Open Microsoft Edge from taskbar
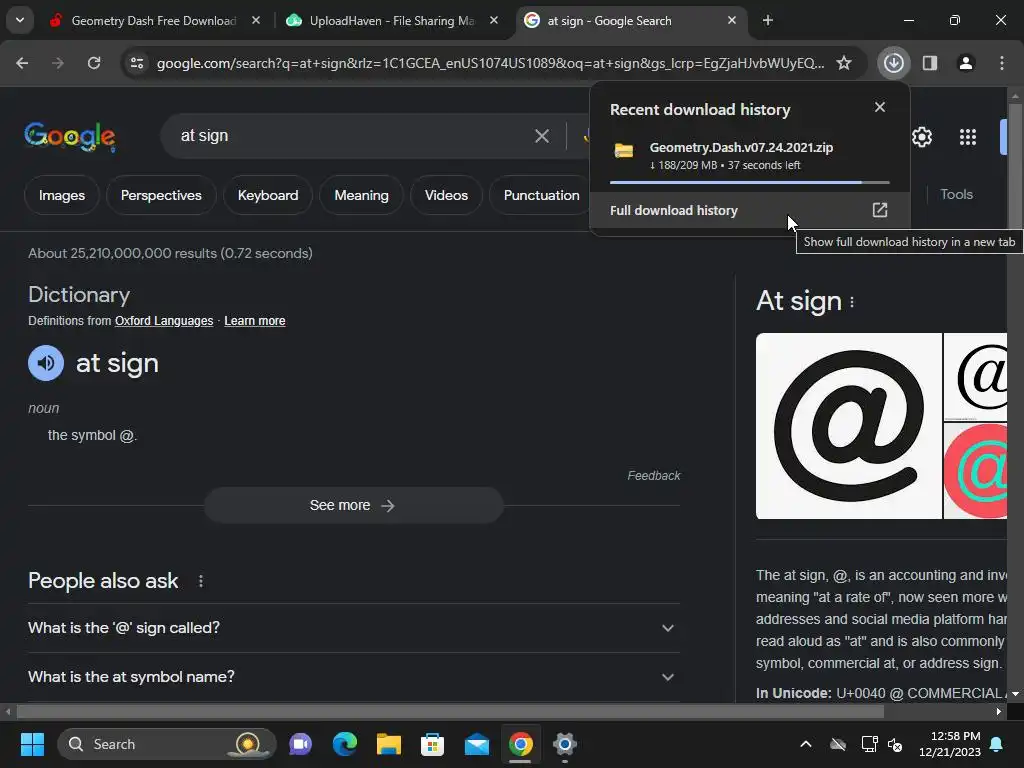 (345, 744)
